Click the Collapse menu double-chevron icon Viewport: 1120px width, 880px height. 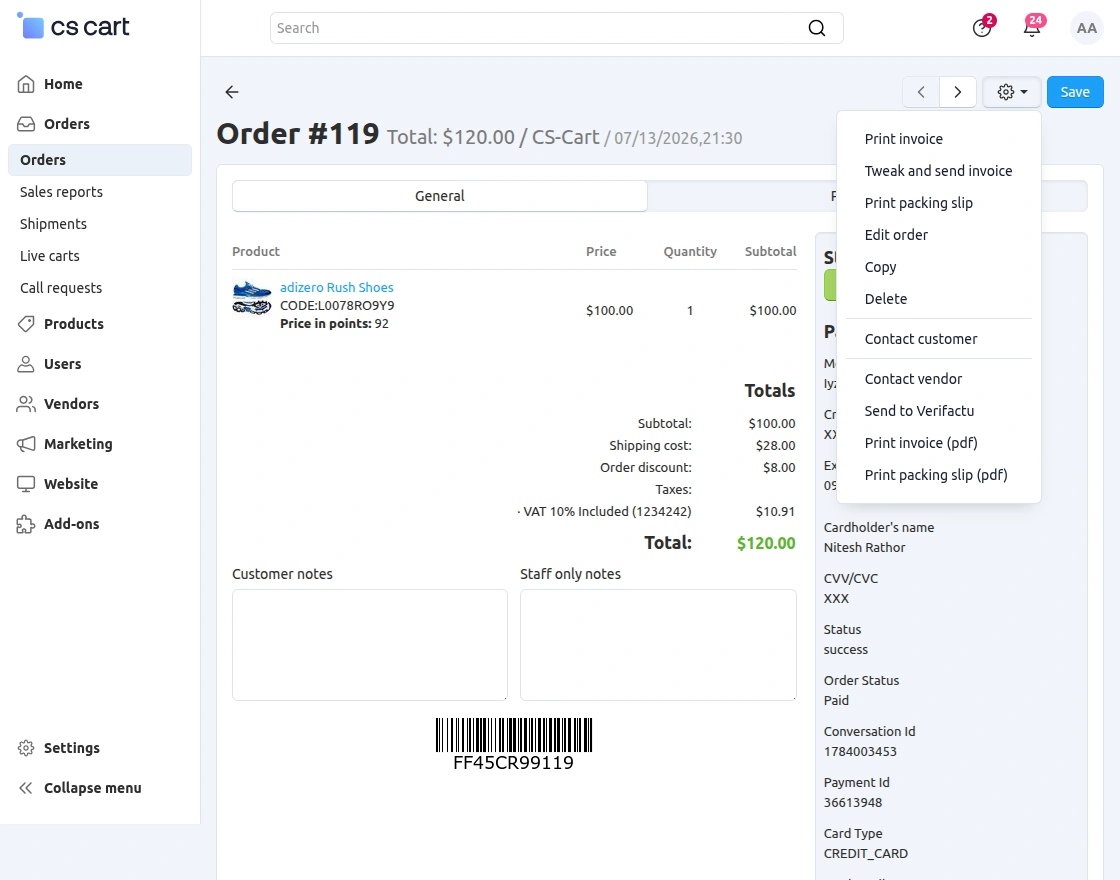[x=26, y=789]
